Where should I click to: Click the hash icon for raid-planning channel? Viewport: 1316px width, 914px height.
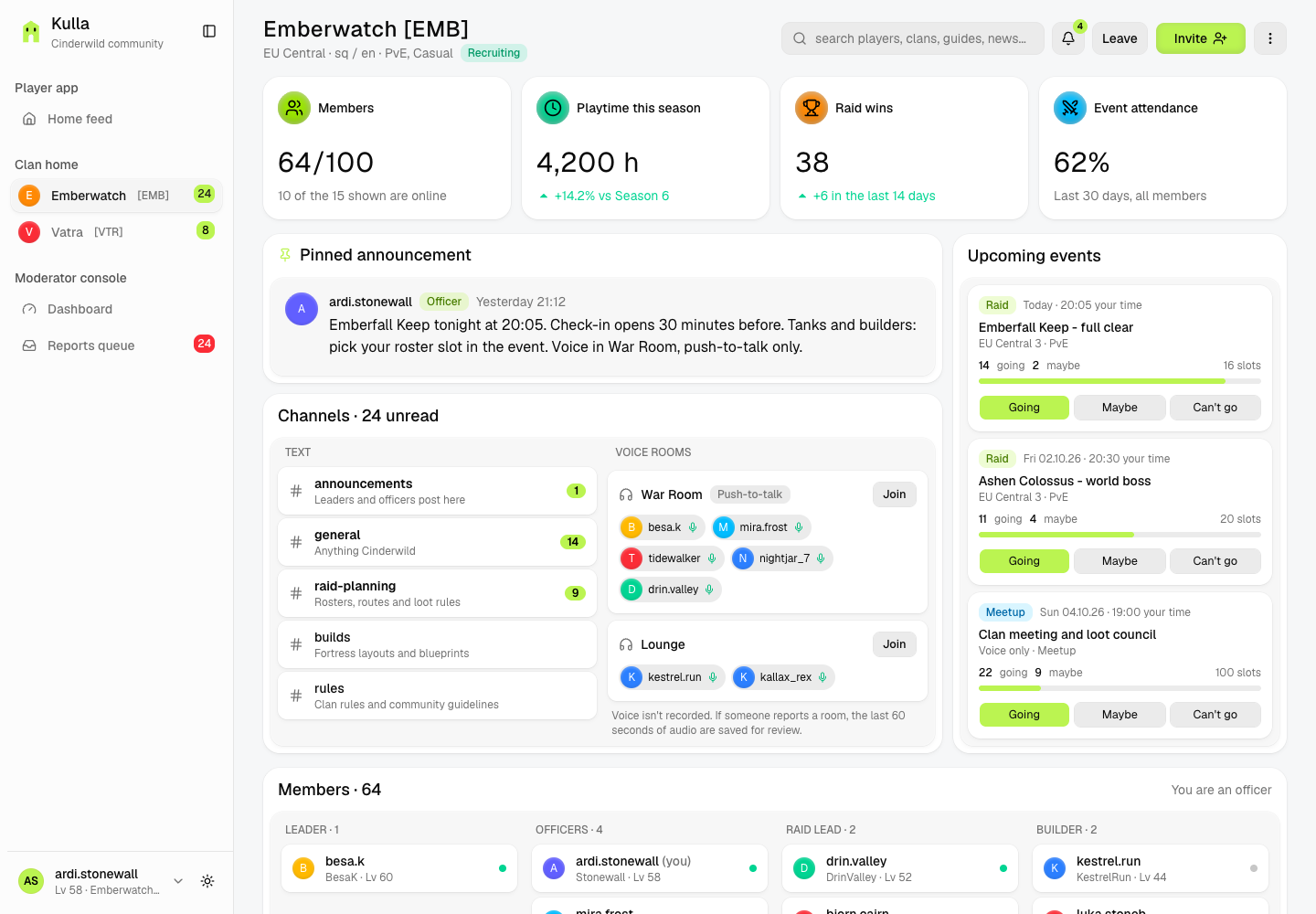(x=296, y=593)
